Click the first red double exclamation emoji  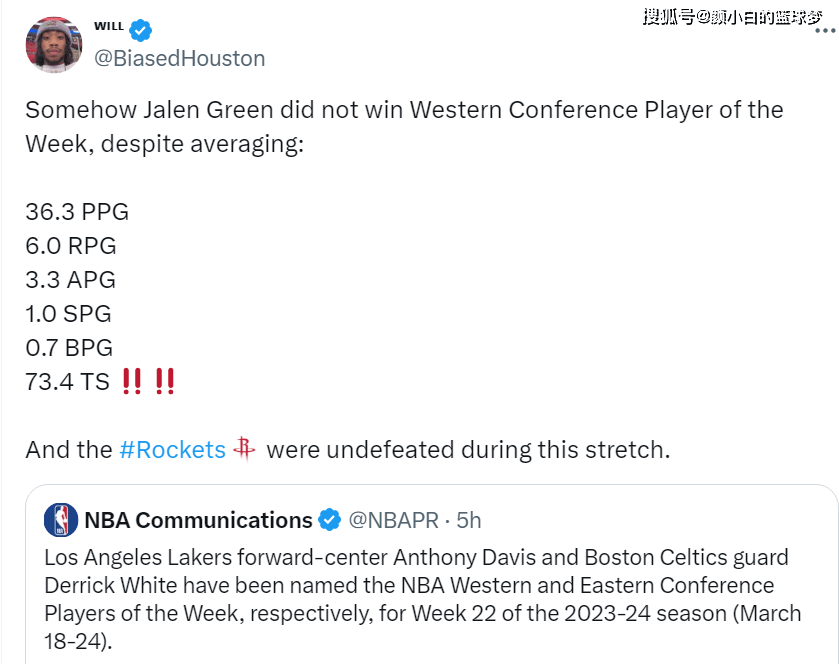click(x=130, y=382)
